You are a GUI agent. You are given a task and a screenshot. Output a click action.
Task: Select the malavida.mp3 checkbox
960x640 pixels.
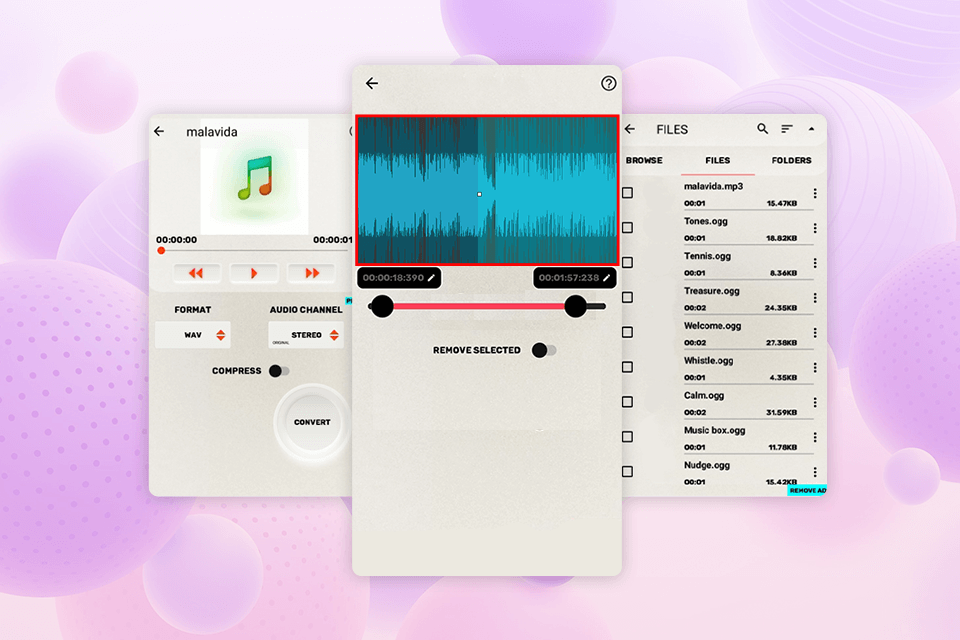(628, 193)
